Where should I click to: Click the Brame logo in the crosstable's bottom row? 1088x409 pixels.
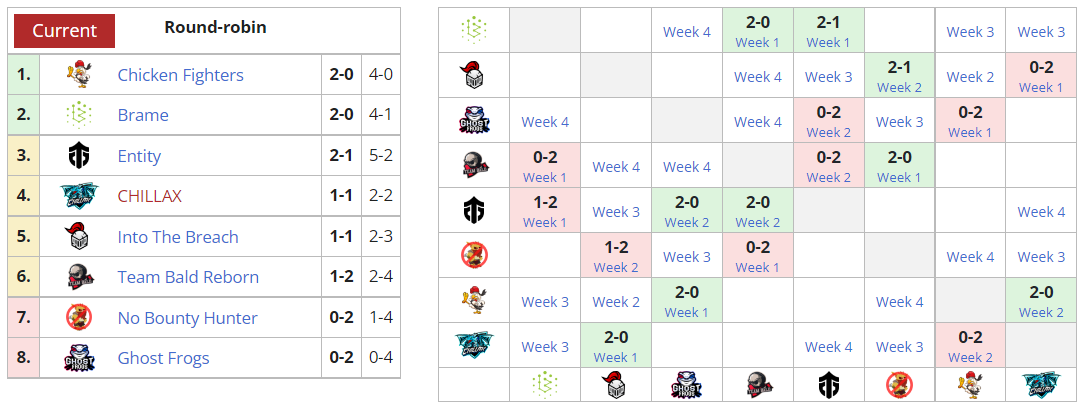[545, 384]
